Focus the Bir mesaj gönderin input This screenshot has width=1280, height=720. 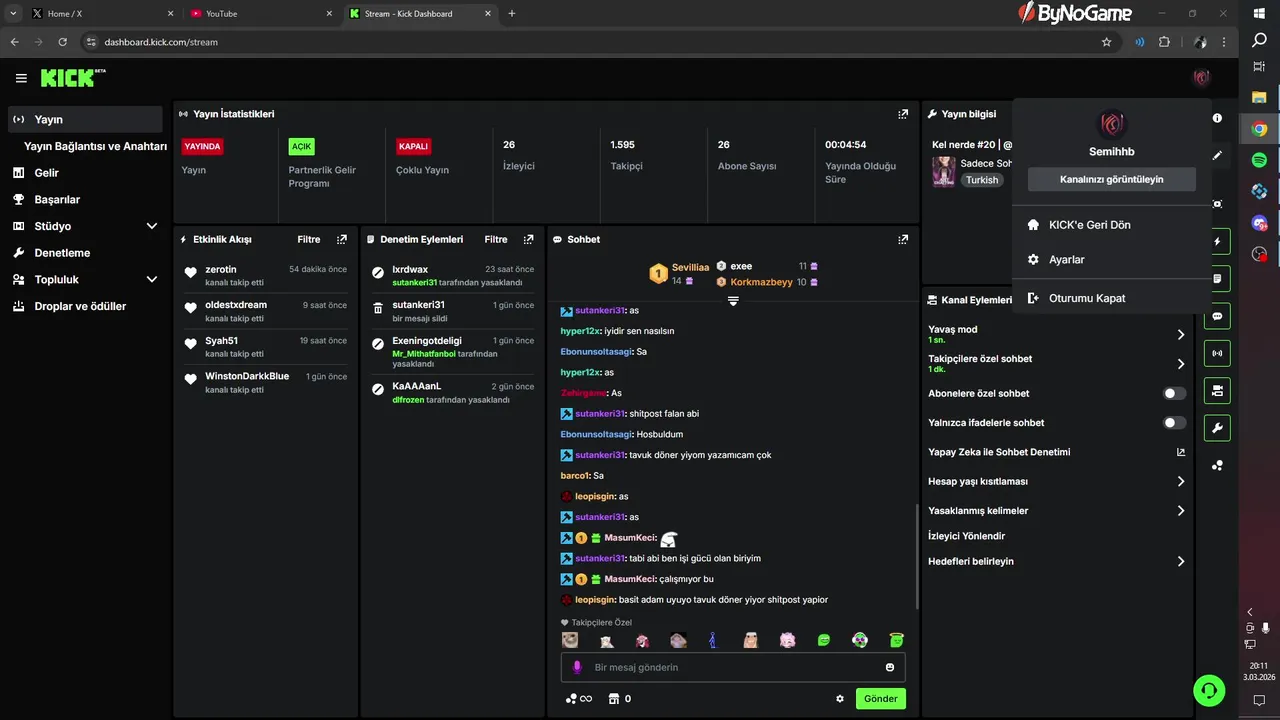pos(732,667)
